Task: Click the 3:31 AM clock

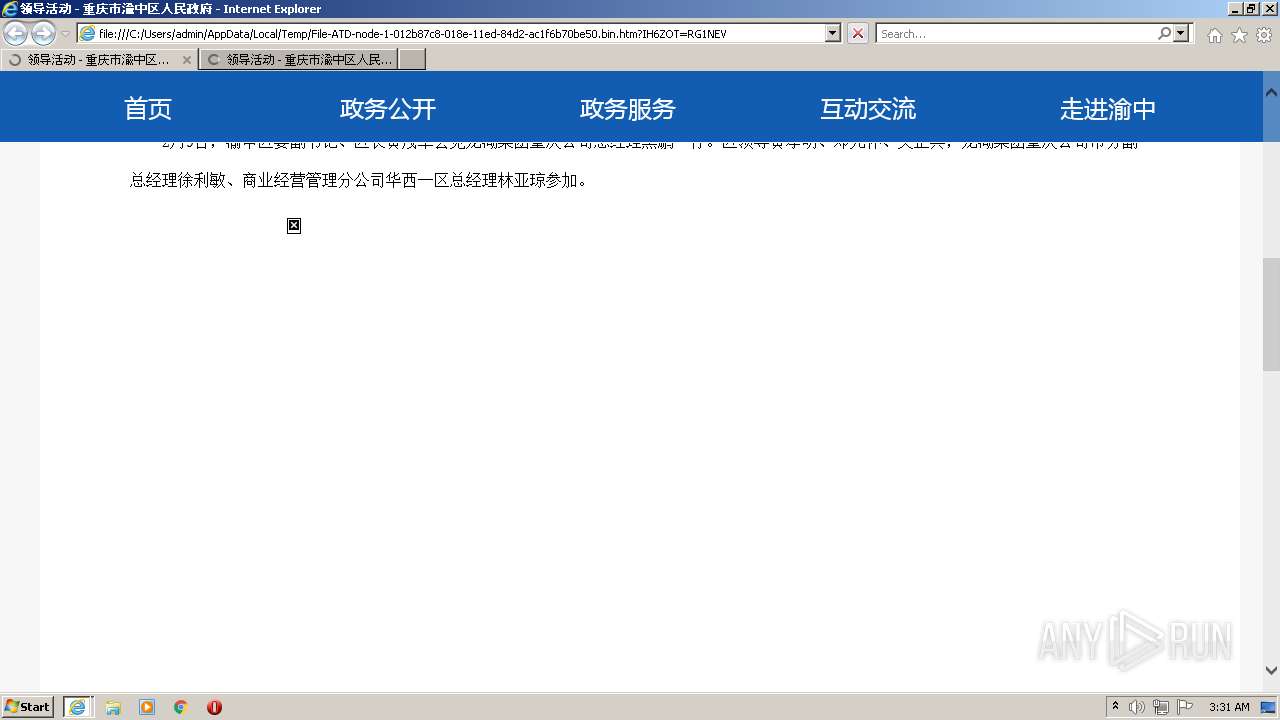Action: point(1229,707)
